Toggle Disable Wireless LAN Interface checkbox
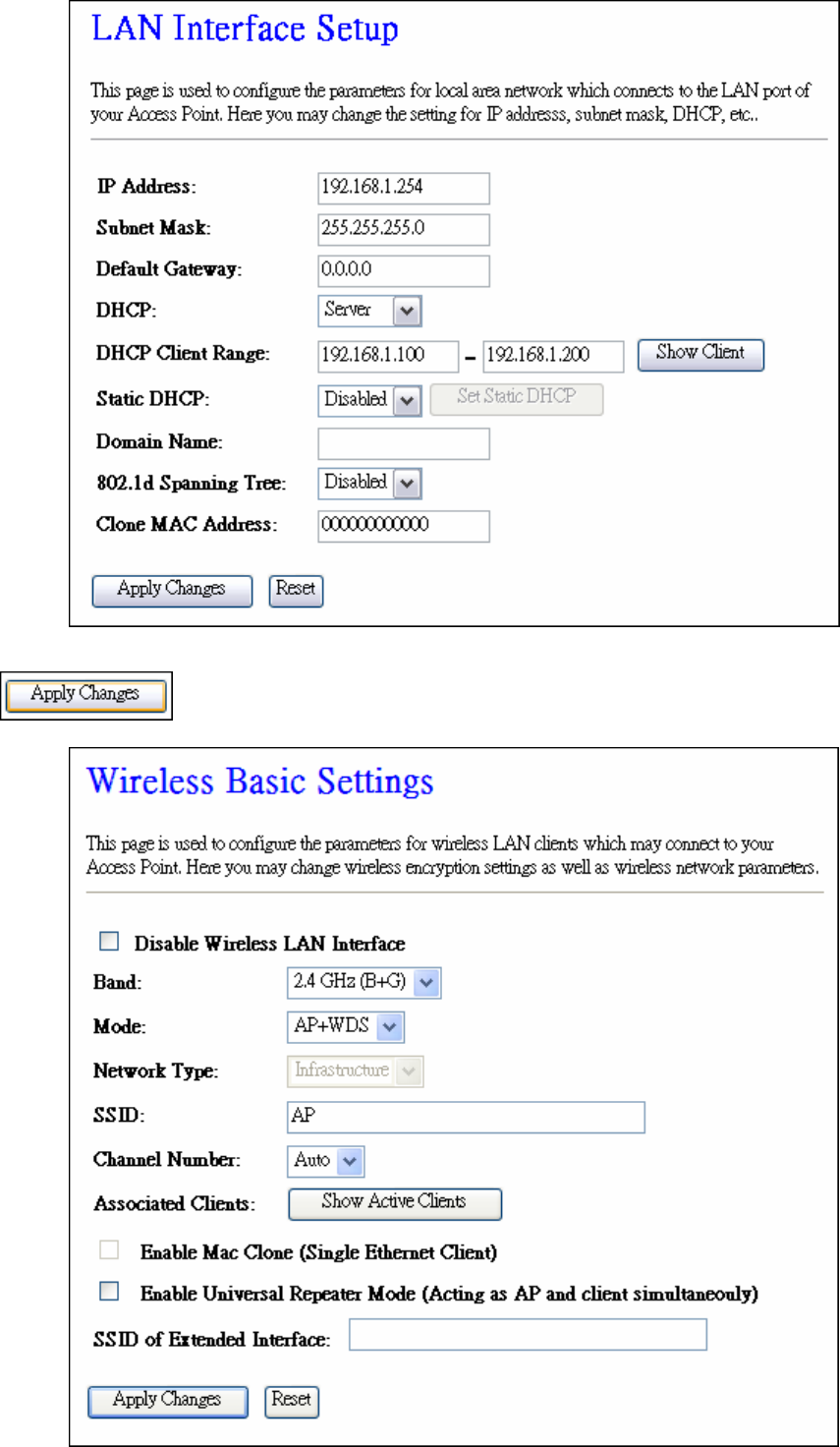Screen dimensions: 840x1447 [x=109, y=942]
